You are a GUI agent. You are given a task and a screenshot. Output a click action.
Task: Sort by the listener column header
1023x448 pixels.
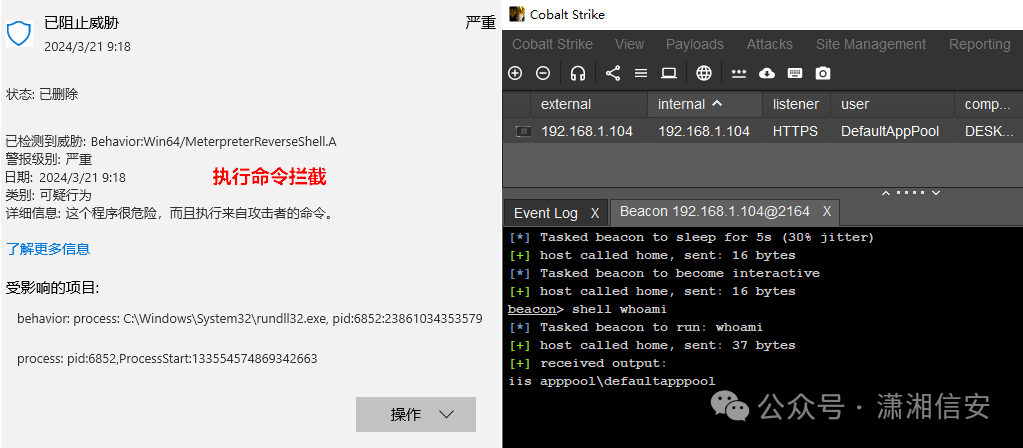point(795,104)
